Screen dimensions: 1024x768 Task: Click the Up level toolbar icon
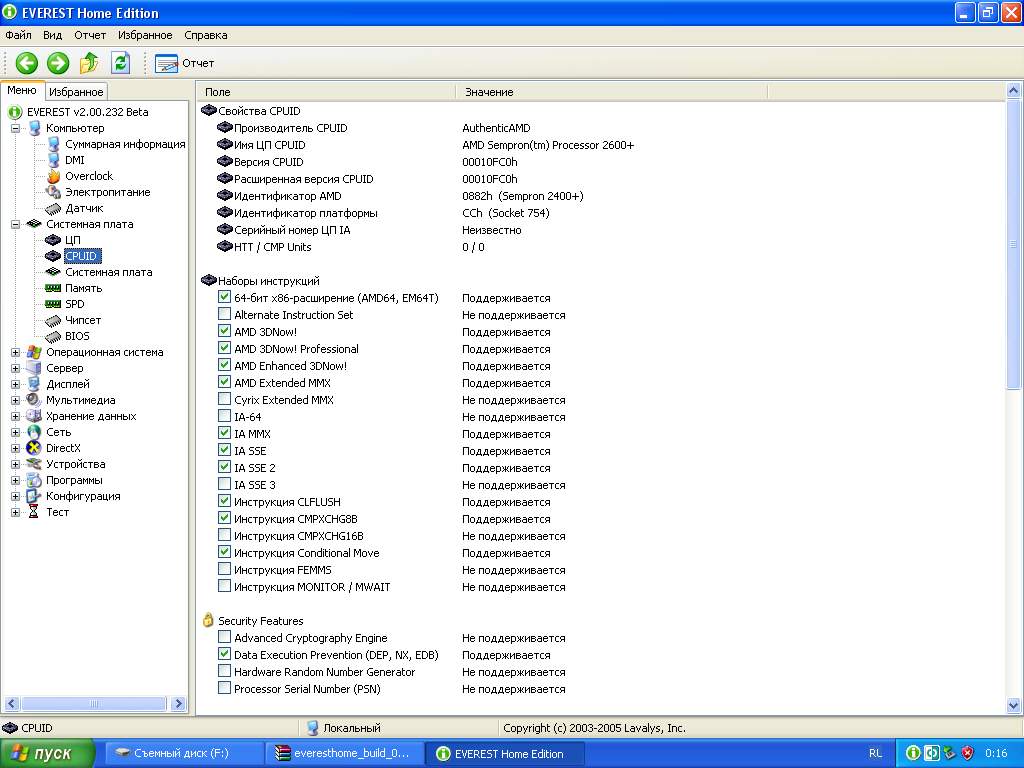(89, 63)
